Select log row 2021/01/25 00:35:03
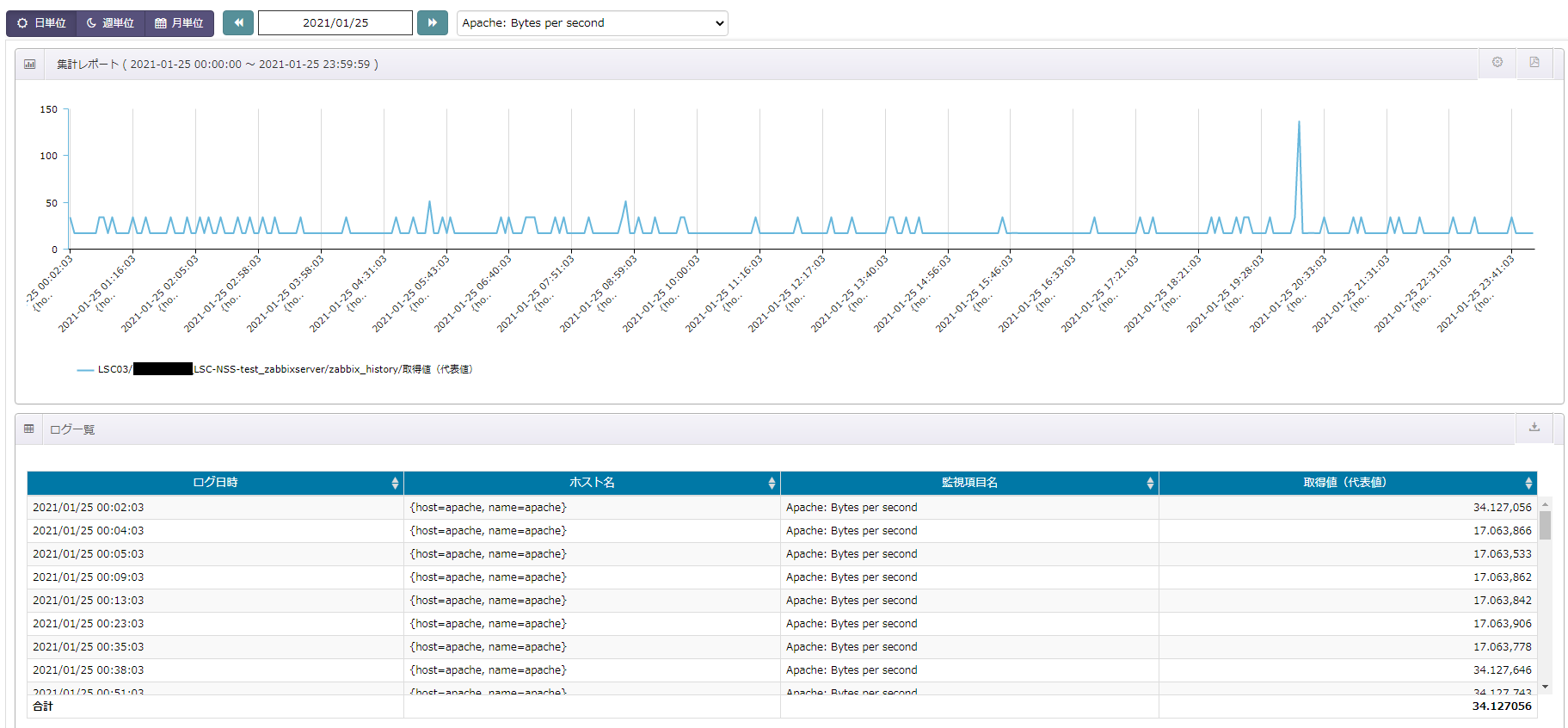This screenshot has width=1568, height=728. tap(782, 647)
